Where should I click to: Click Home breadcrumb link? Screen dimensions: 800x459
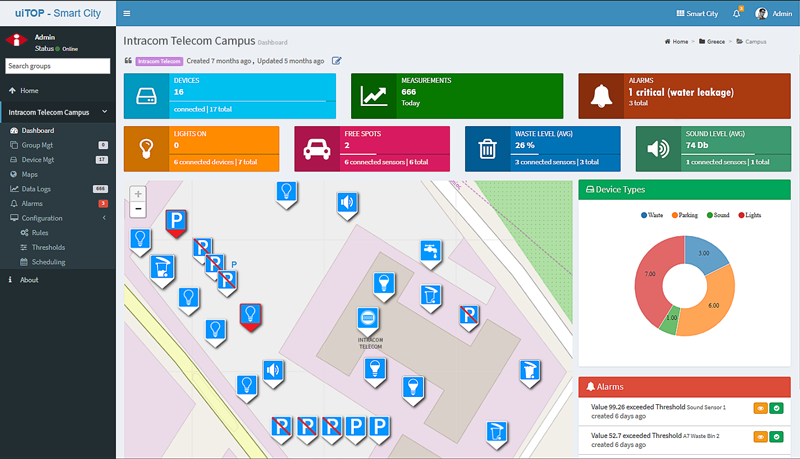[x=676, y=42]
